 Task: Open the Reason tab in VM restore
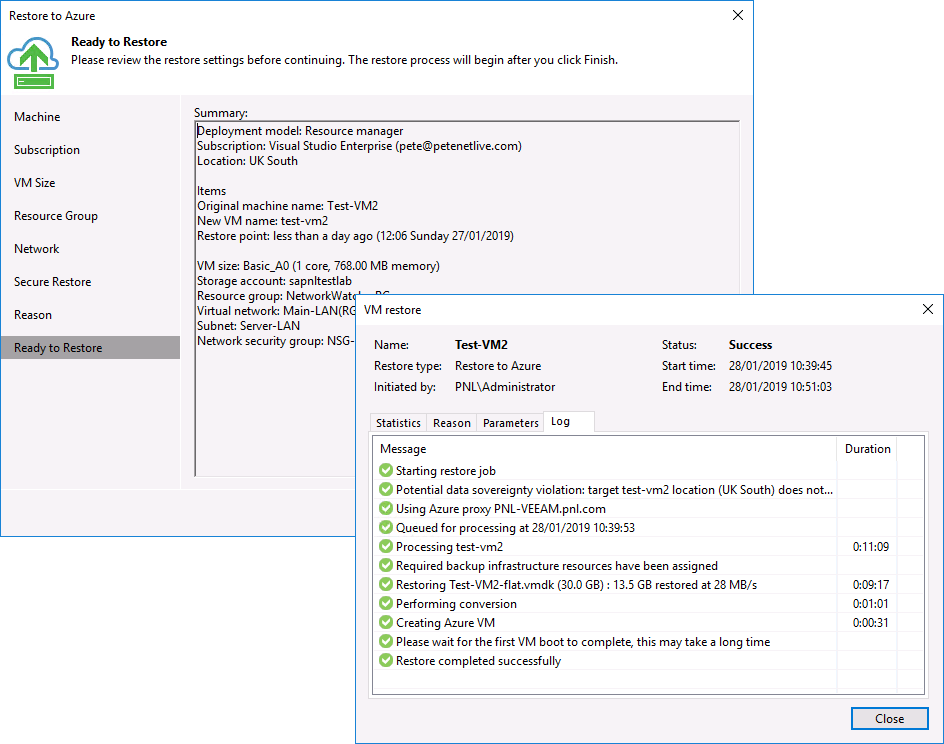click(x=452, y=423)
